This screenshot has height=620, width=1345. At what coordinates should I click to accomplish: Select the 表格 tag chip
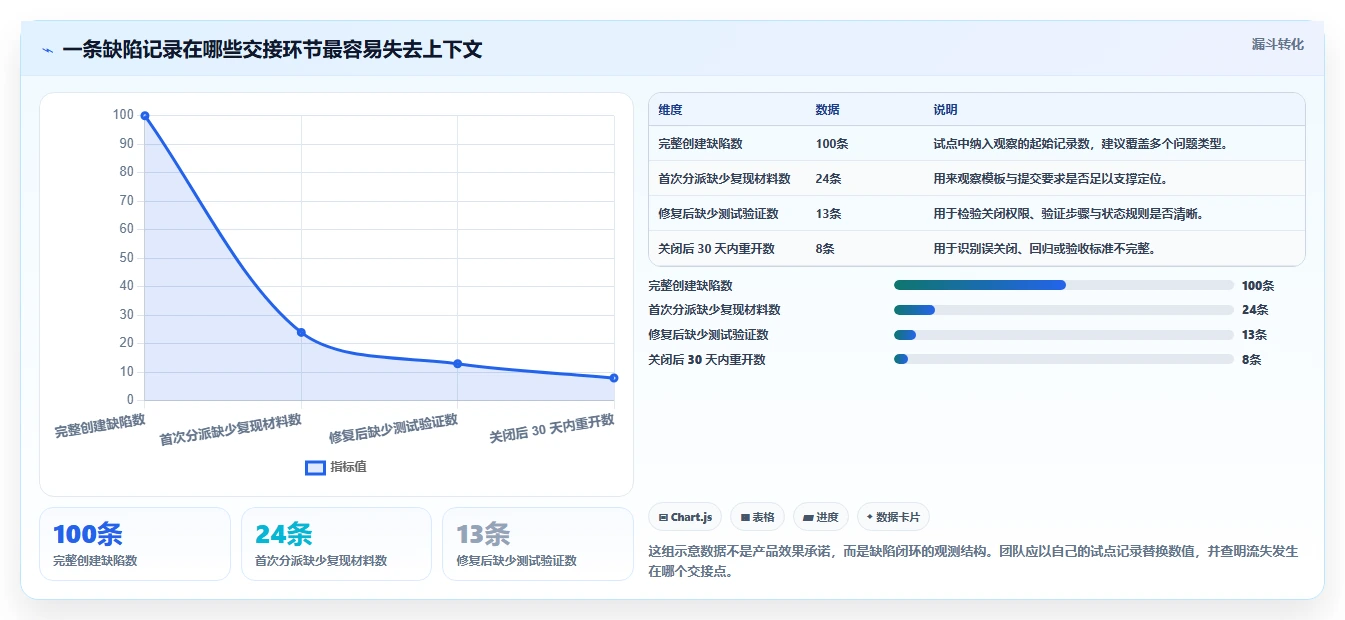coord(757,517)
